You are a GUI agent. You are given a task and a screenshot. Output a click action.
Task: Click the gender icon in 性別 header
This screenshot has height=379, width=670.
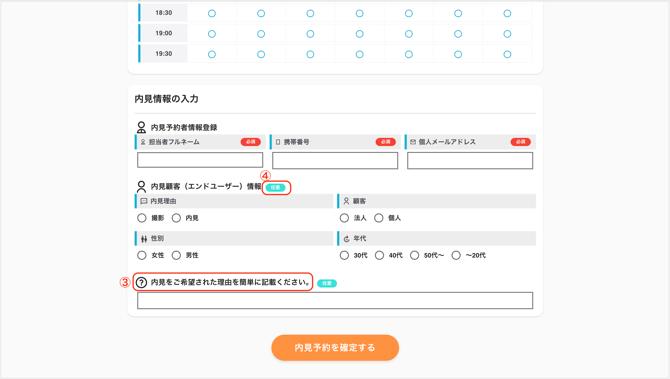(x=144, y=238)
